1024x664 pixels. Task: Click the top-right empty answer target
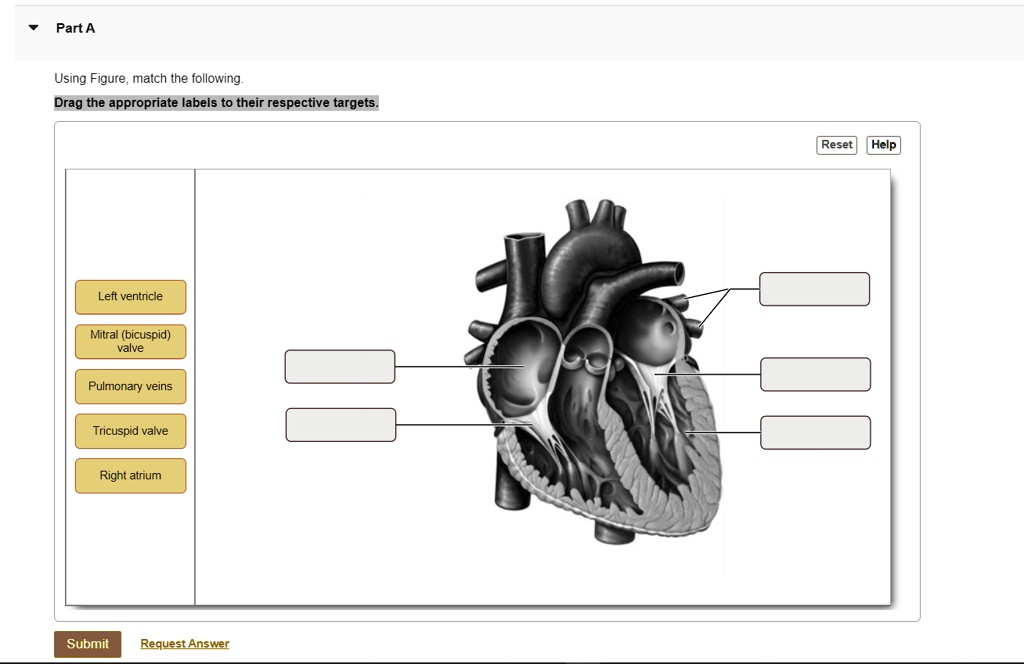pos(814,288)
